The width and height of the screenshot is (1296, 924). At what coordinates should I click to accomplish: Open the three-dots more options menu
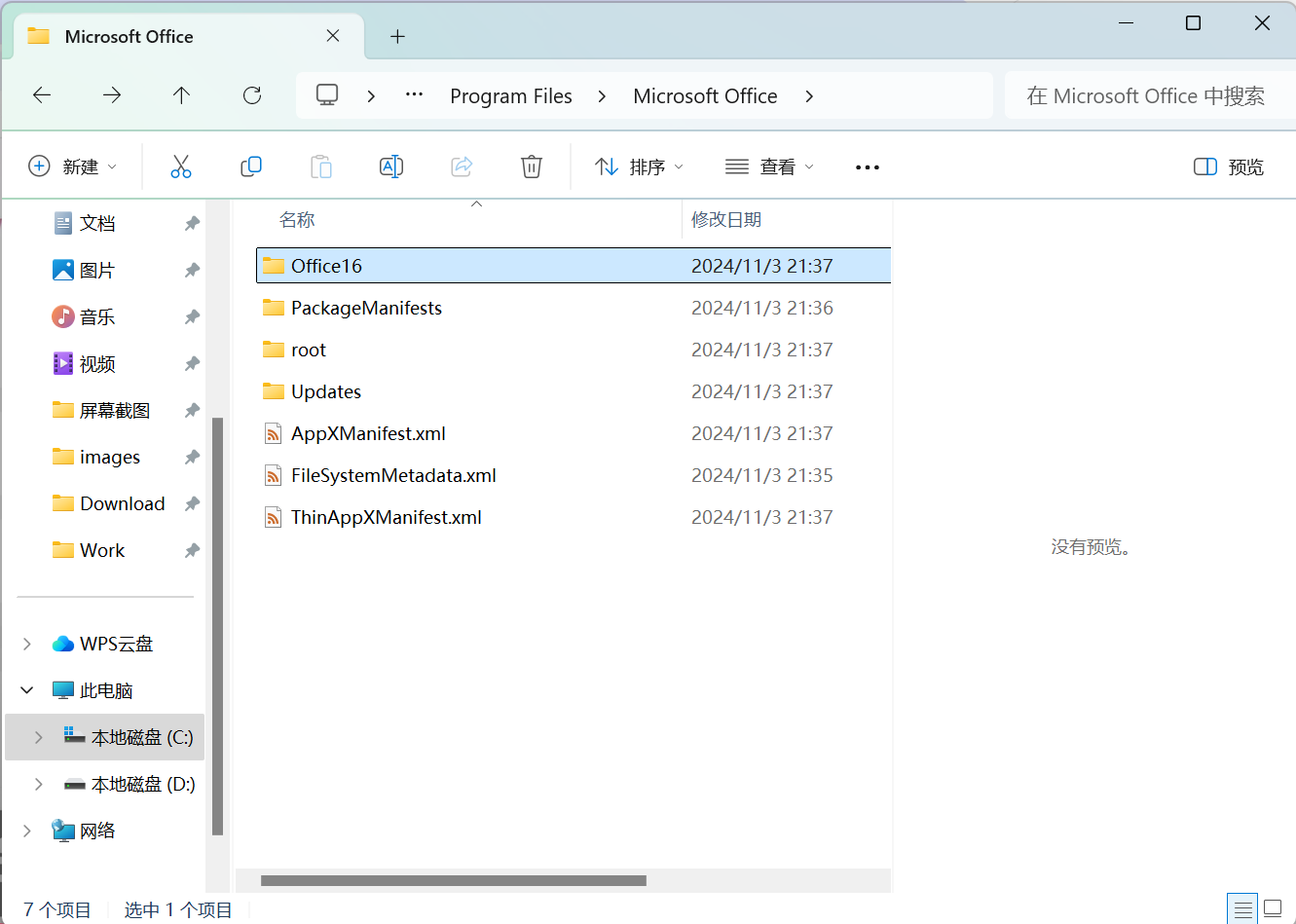click(868, 167)
